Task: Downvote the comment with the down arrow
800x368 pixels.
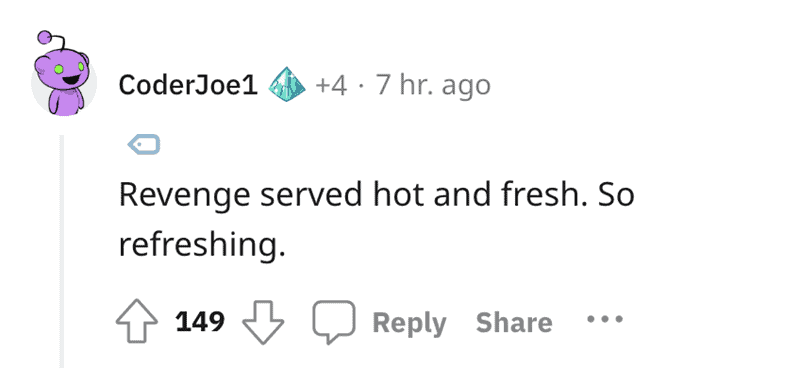Action: coord(263,322)
